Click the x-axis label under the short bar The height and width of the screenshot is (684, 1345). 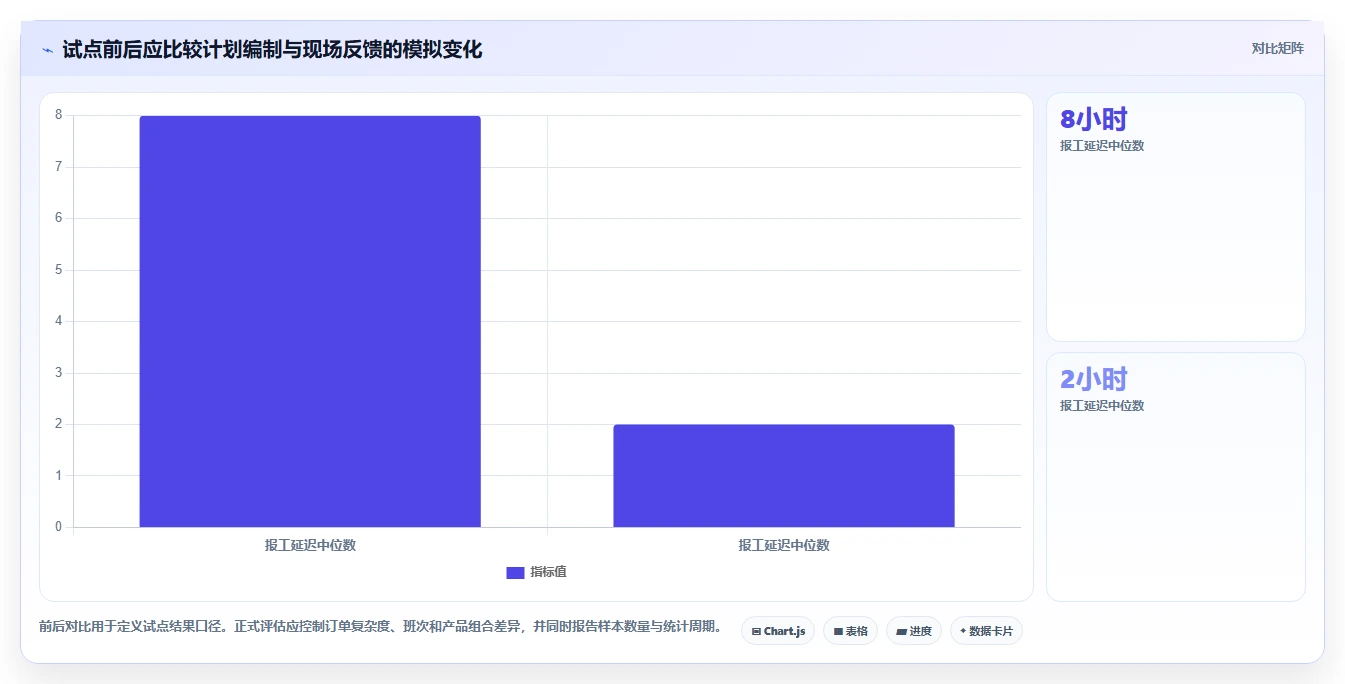click(x=784, y=545)
